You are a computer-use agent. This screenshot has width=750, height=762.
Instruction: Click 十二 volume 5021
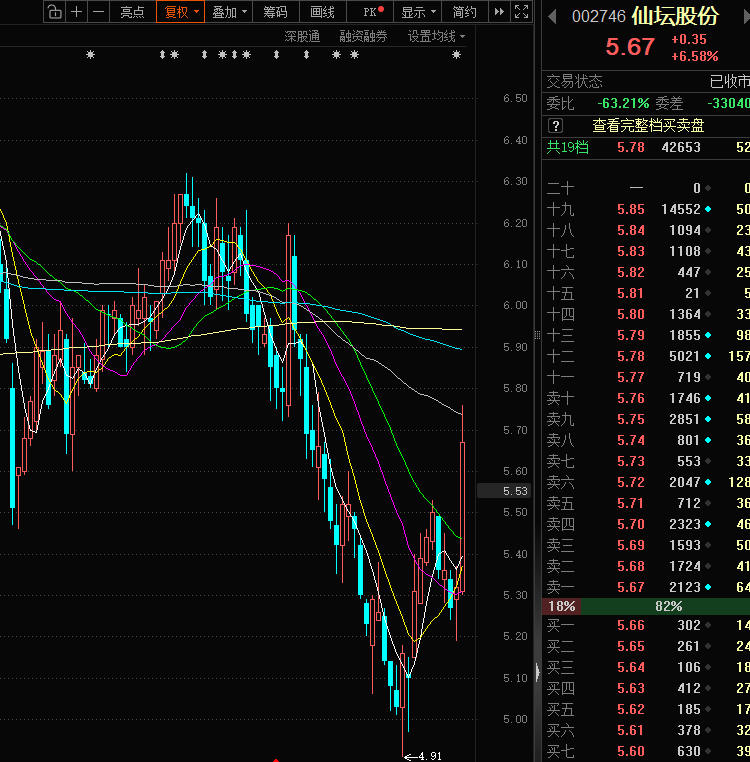685,356
